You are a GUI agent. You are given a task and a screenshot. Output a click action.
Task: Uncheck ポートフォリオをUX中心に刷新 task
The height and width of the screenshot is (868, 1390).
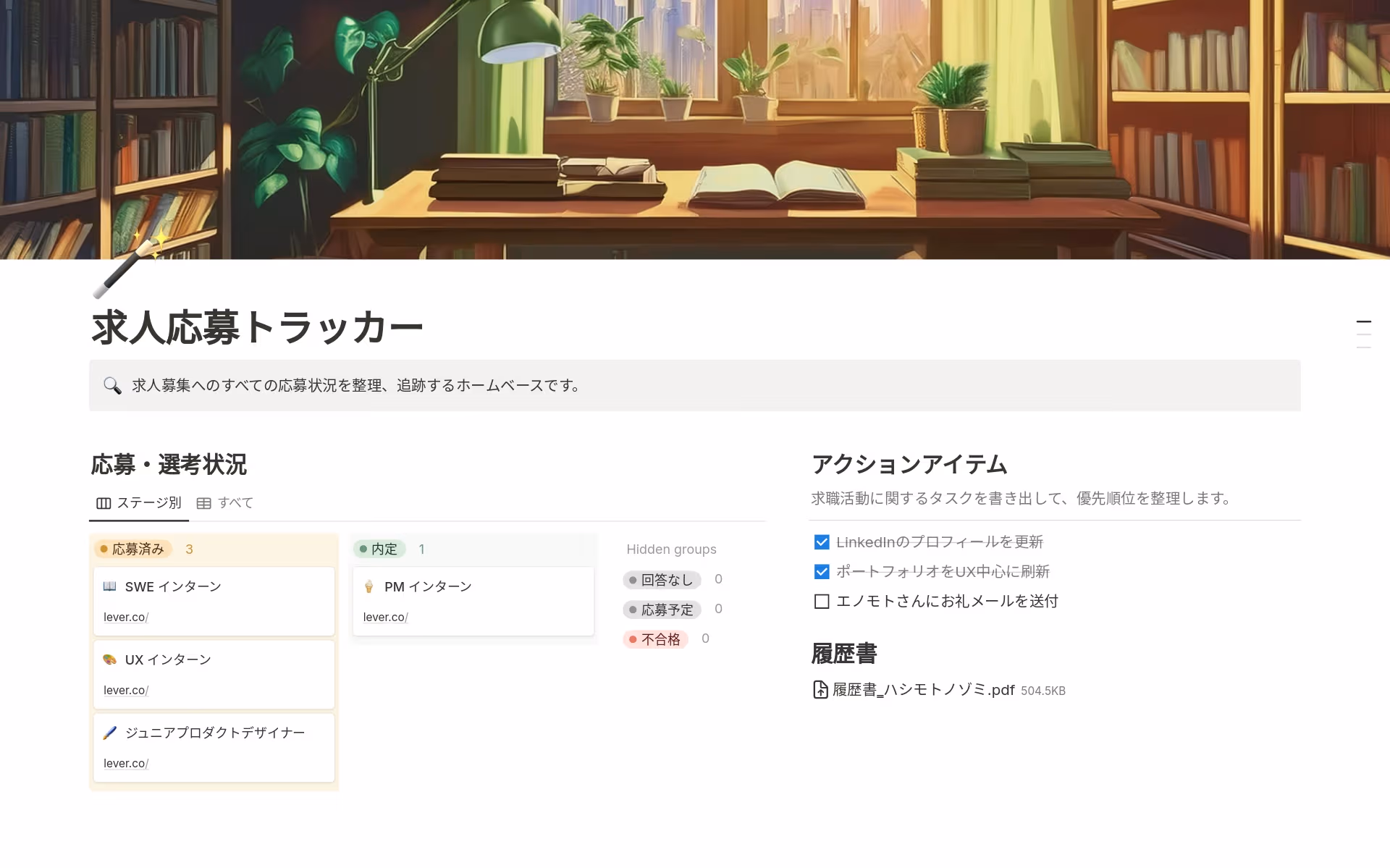[x=822, y=571]
